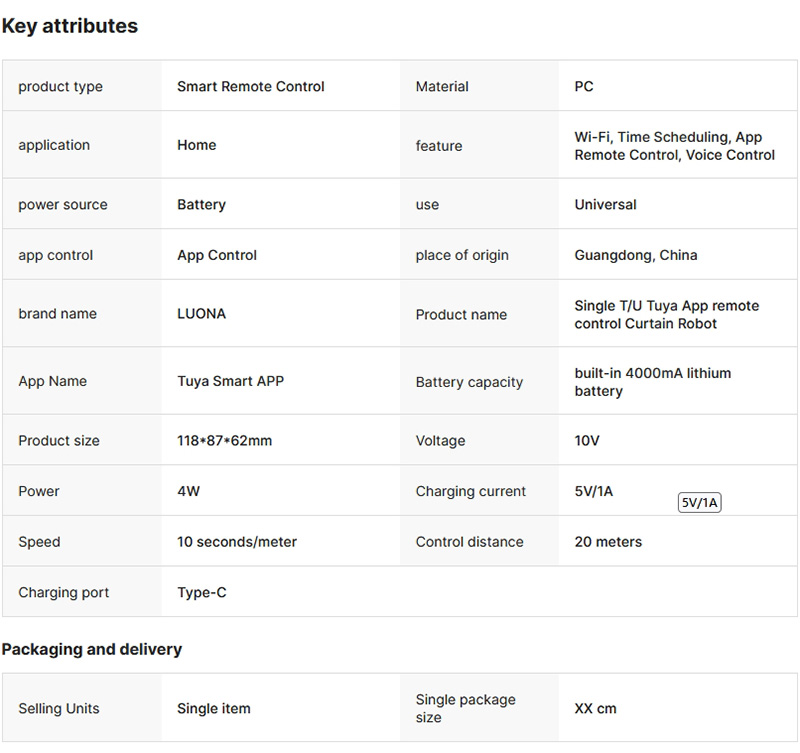Select the "LUONA" brand name value

click(x=202, y=314)
